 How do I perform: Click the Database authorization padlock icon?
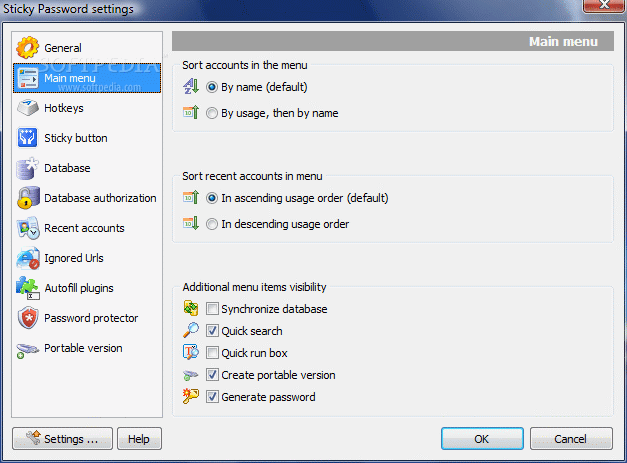27,198
